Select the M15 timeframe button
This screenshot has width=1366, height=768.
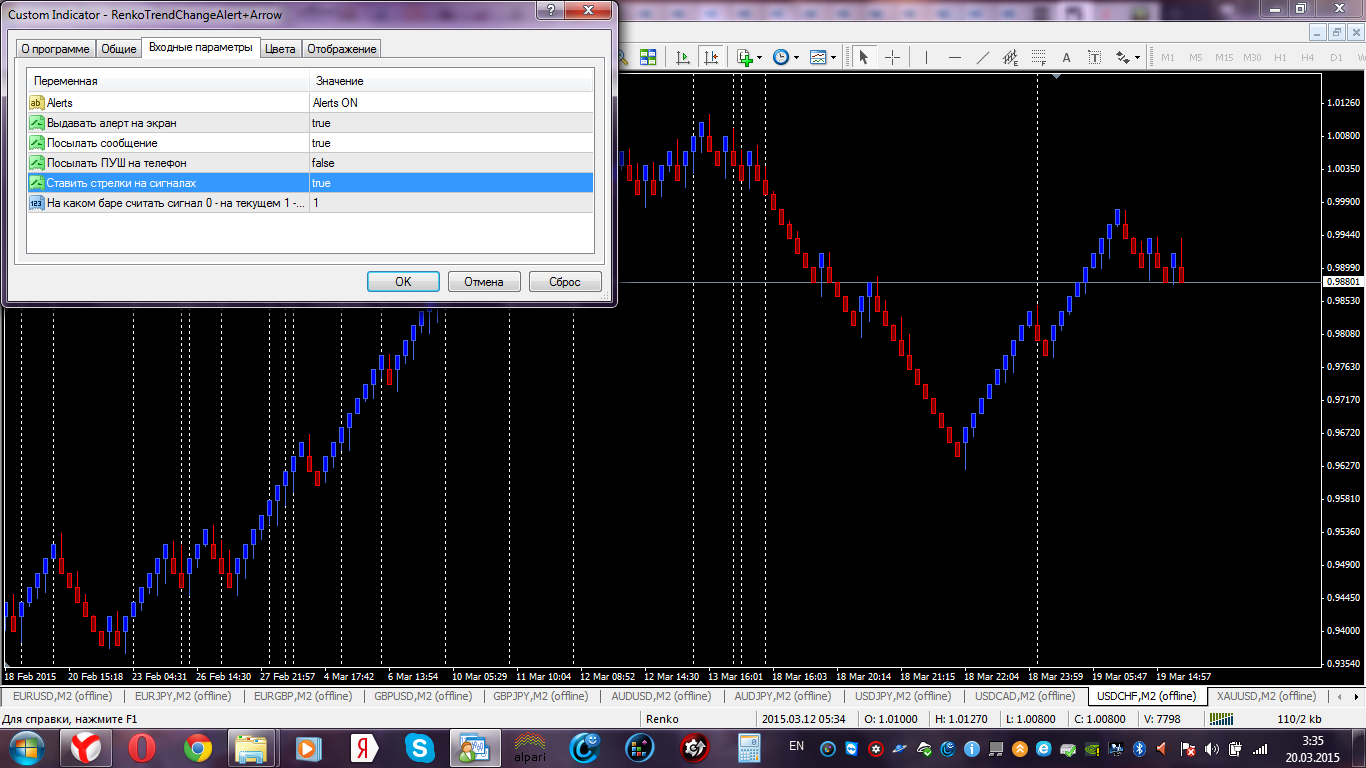tap(1224, 57)
